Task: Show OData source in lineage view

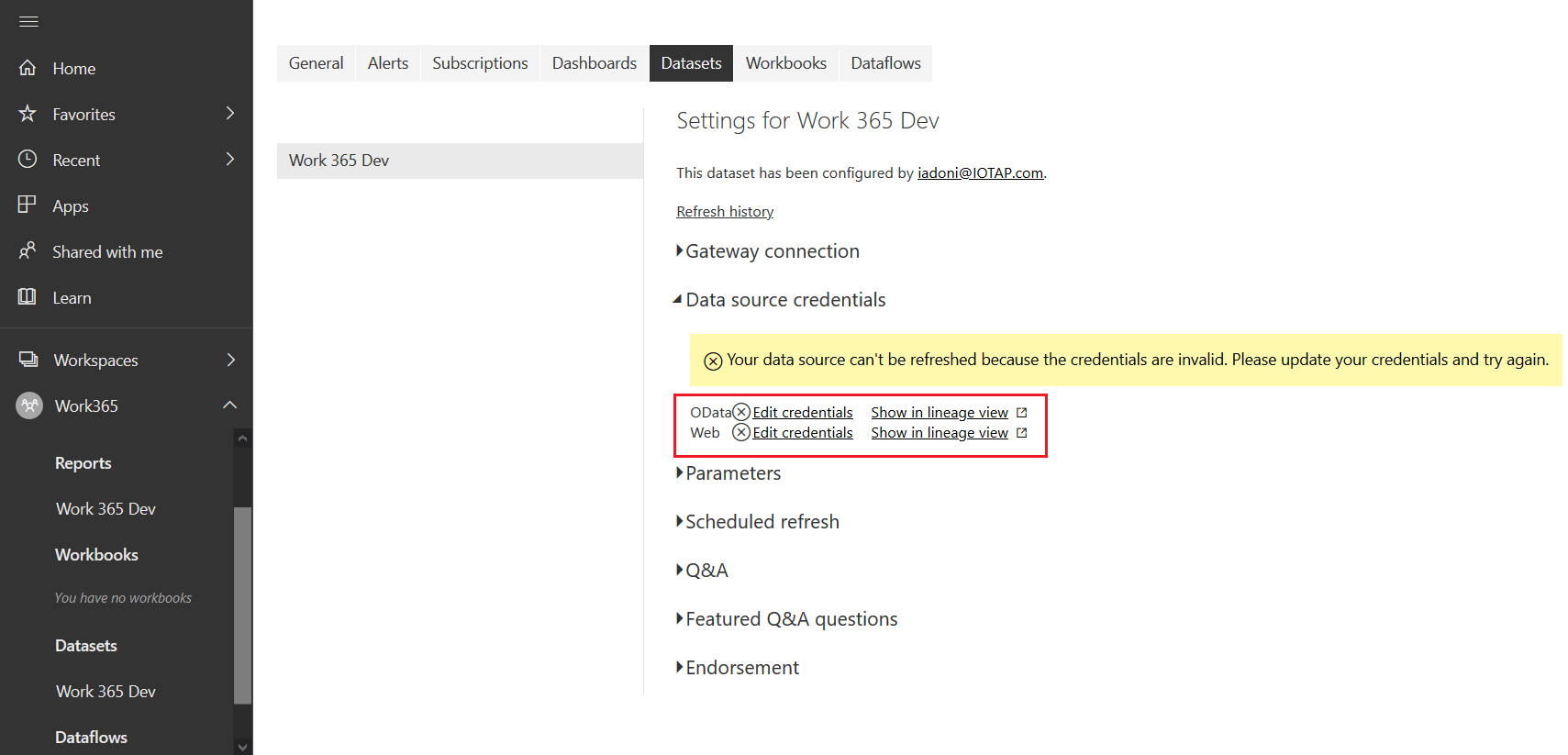Action: pyautogui.click(x=940, y=413)
